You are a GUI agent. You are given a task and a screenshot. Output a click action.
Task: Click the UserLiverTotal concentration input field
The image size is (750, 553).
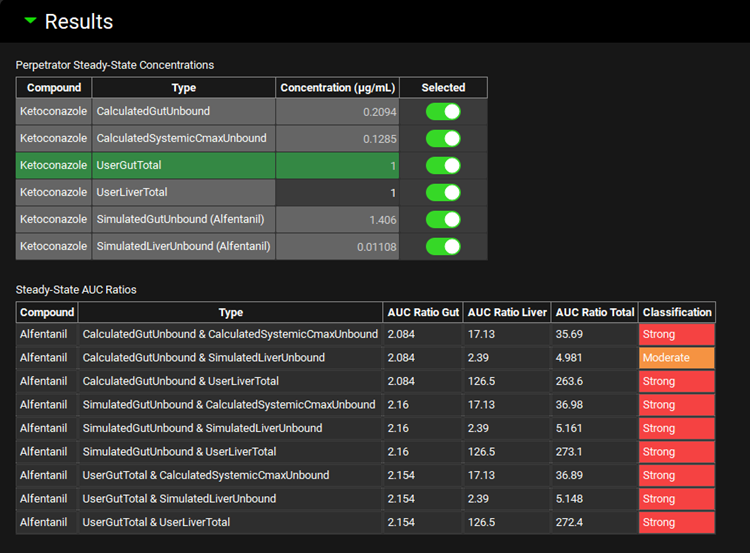pyautogui.click(x=337, y=192)
